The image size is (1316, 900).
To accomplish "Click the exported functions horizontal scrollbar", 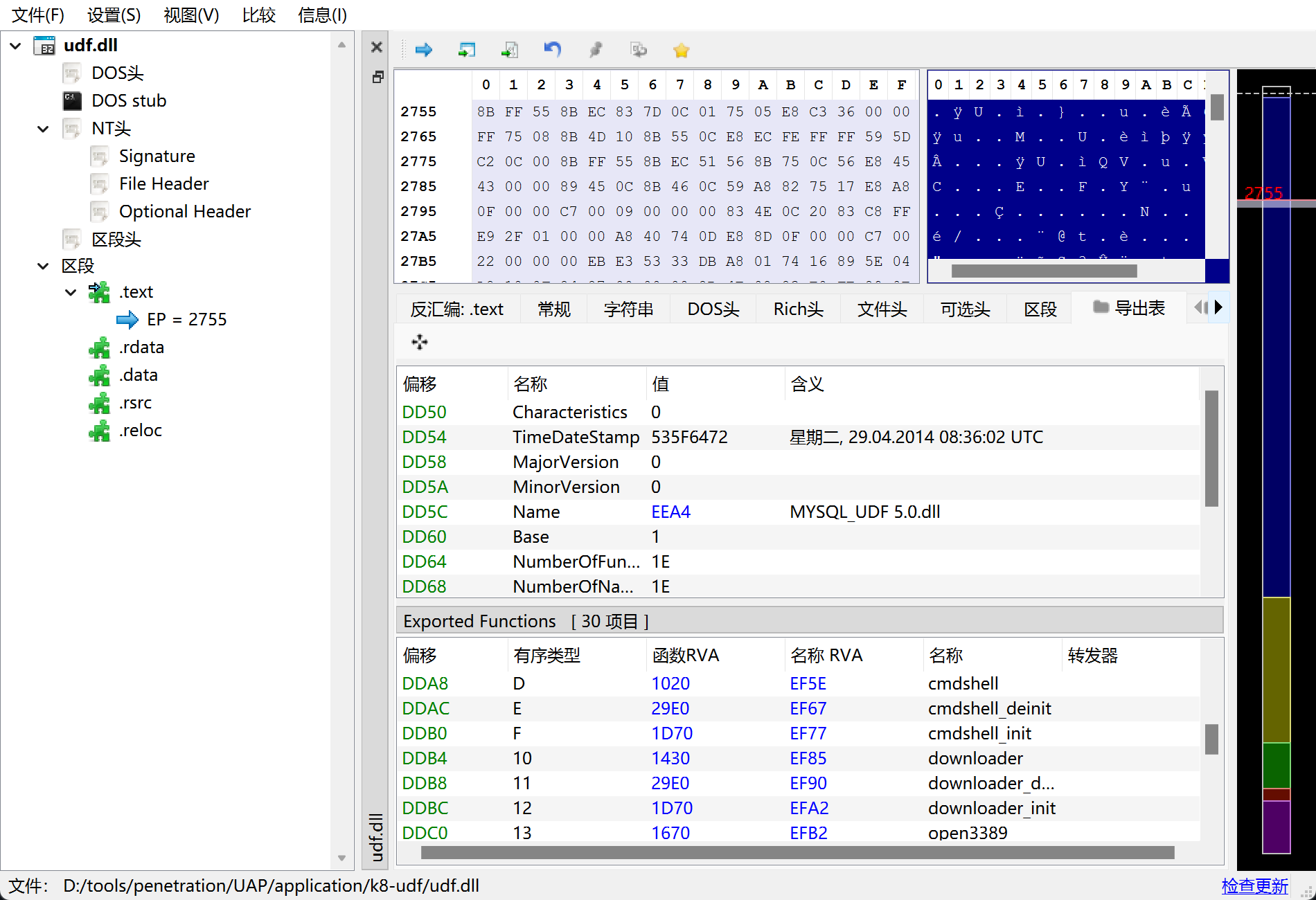I will 797,852.
